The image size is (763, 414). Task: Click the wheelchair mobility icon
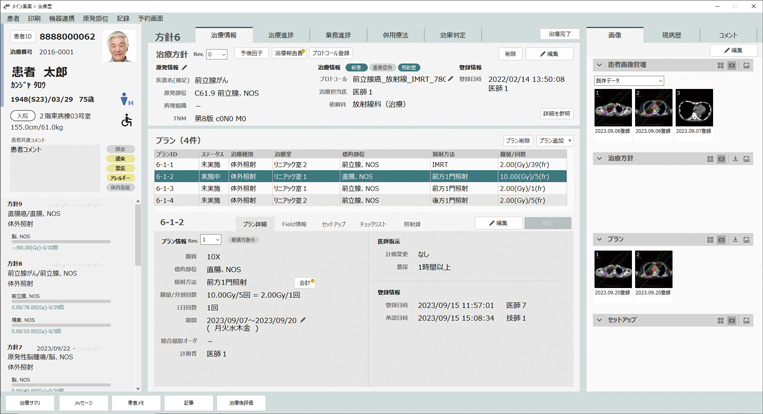click(127, 120)
